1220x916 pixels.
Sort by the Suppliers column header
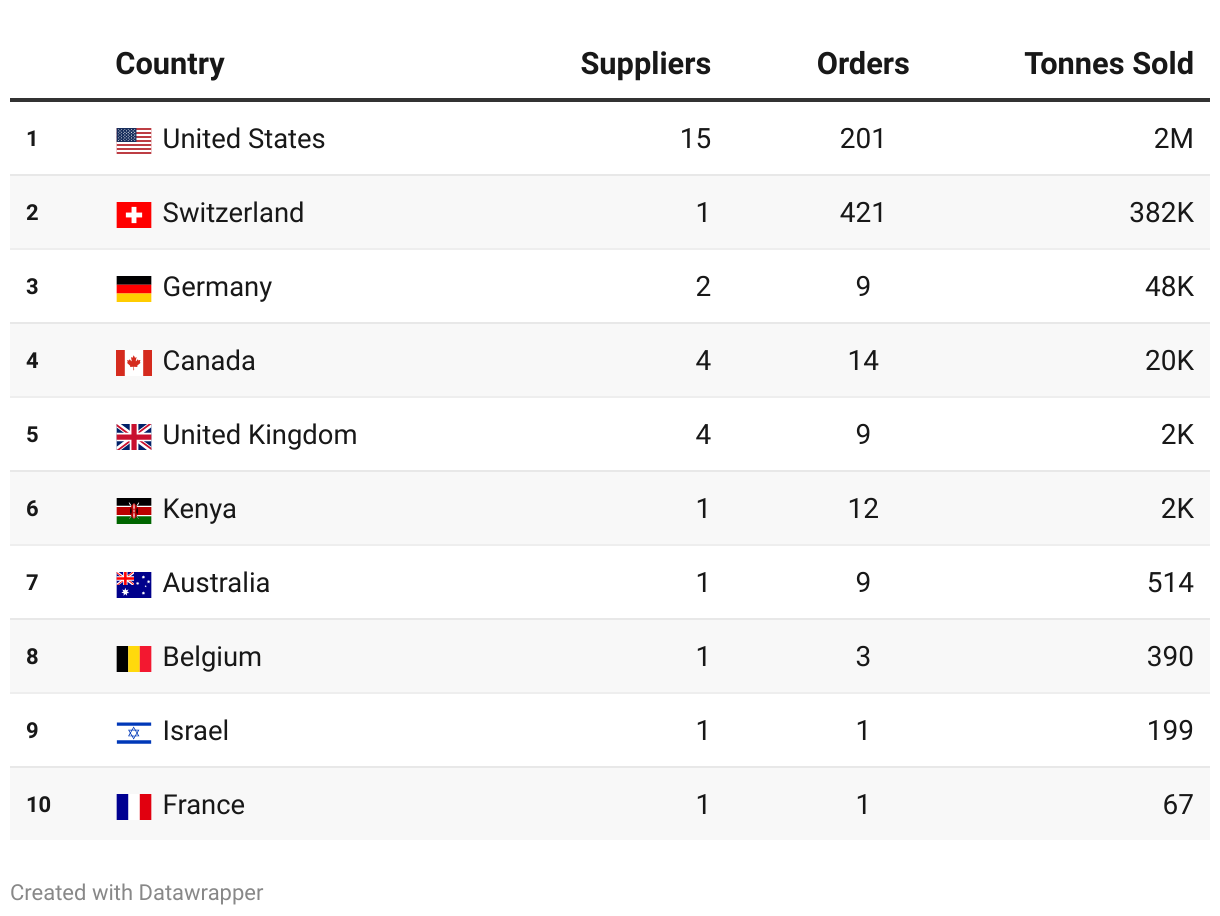tap(645, 64)
